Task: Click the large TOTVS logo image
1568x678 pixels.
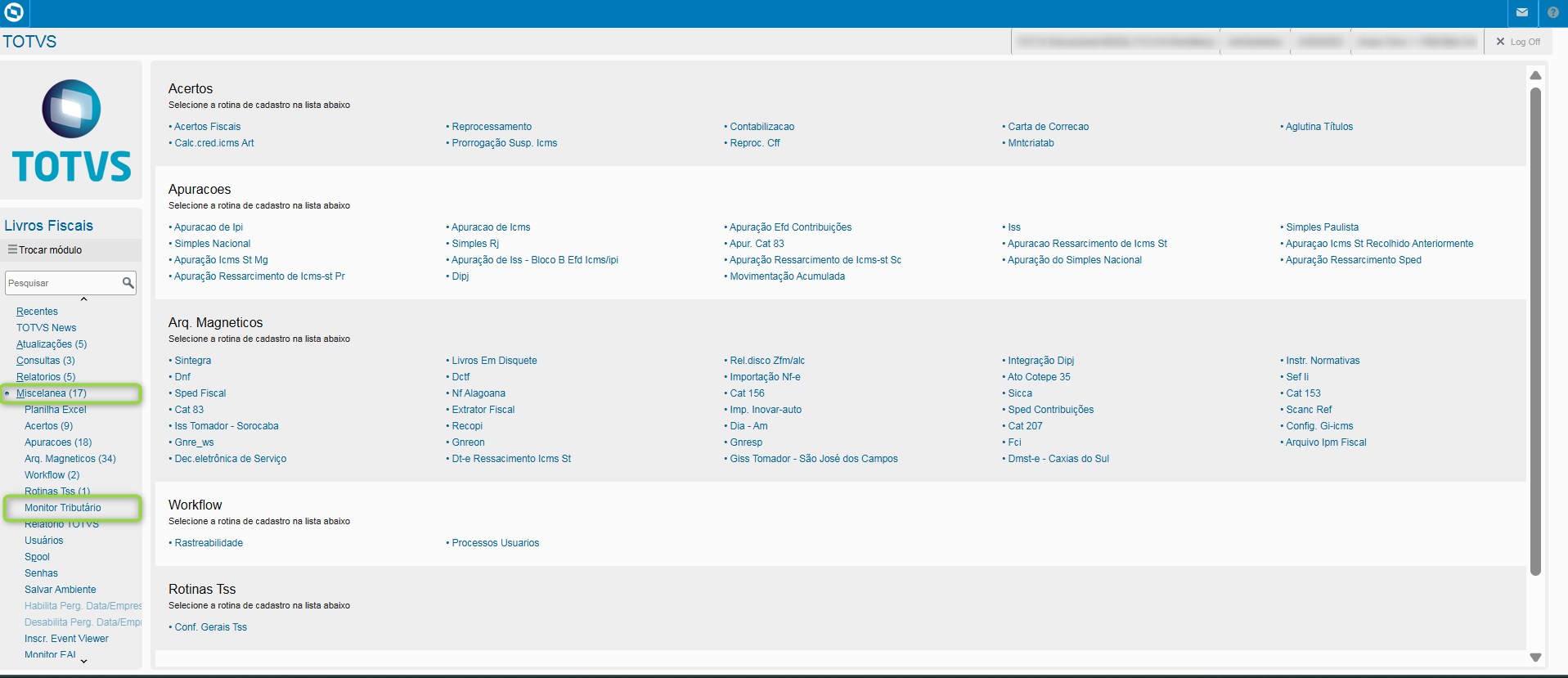Action: click(x=72, y=131)
